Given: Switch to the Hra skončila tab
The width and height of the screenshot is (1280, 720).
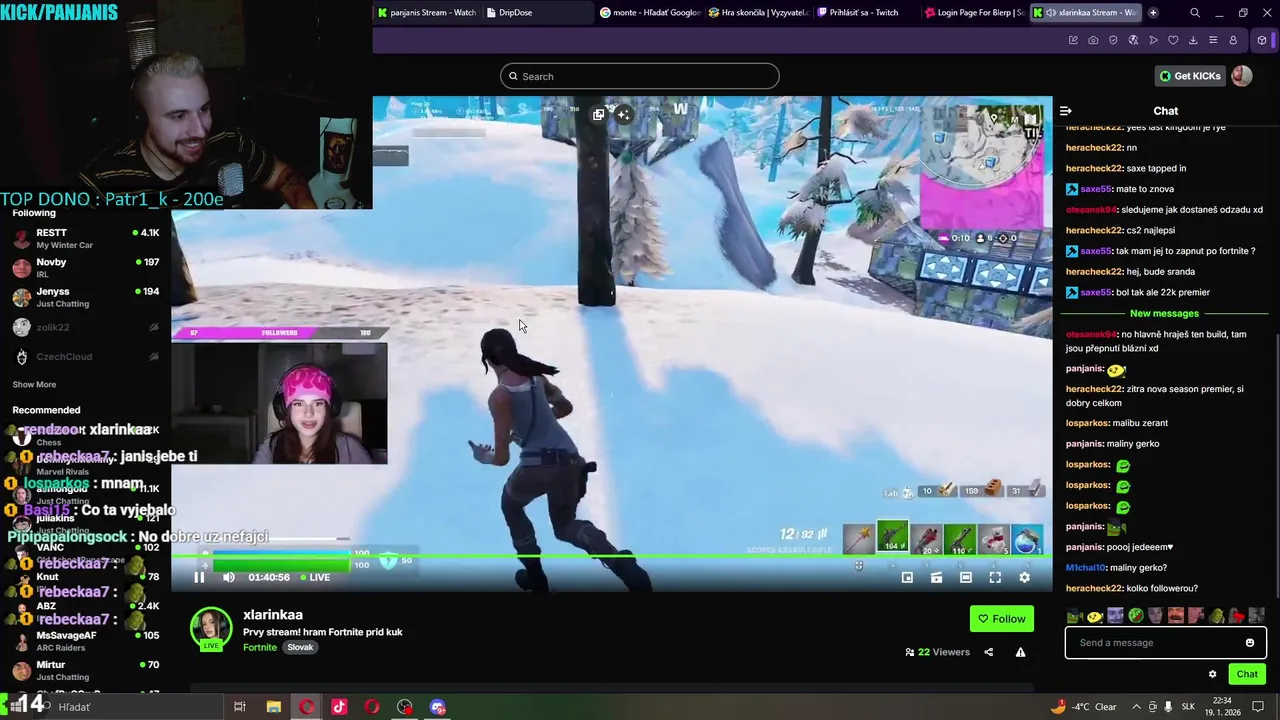Looking at the screenshot, I should 759,13.
